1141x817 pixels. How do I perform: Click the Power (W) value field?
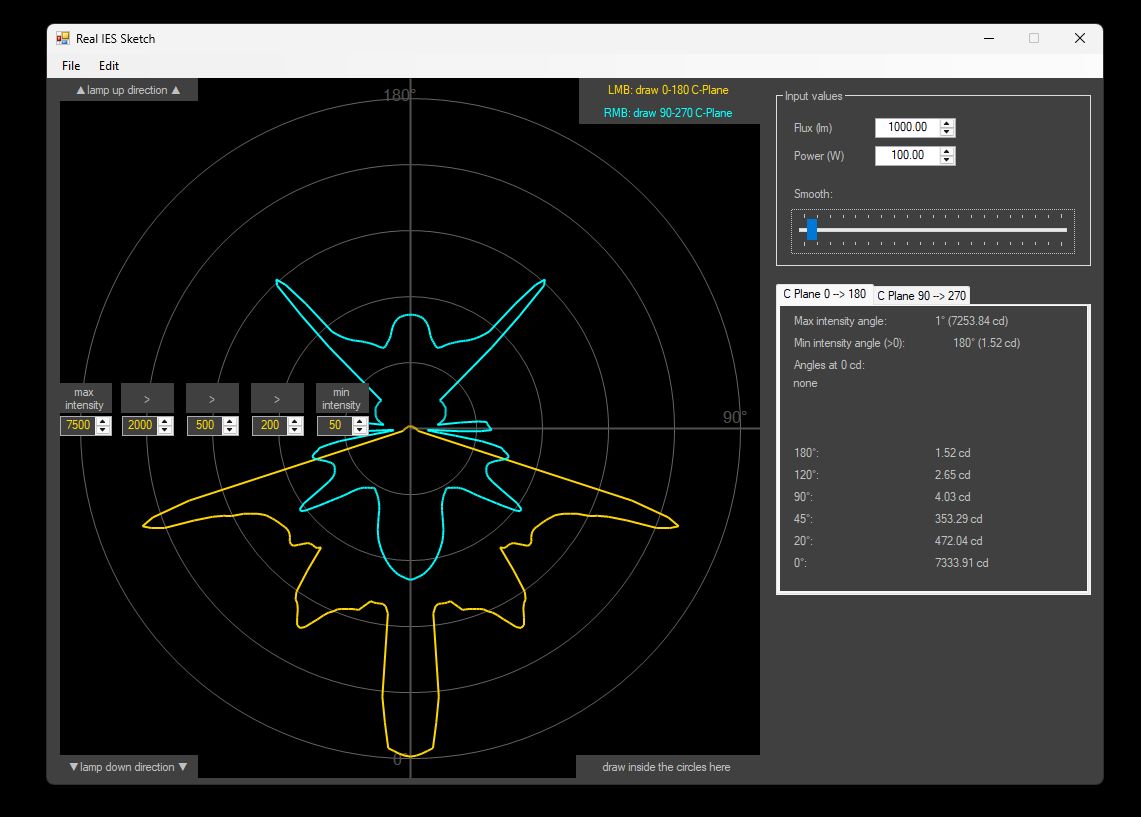pyautogui.click(x=907, y=156)
